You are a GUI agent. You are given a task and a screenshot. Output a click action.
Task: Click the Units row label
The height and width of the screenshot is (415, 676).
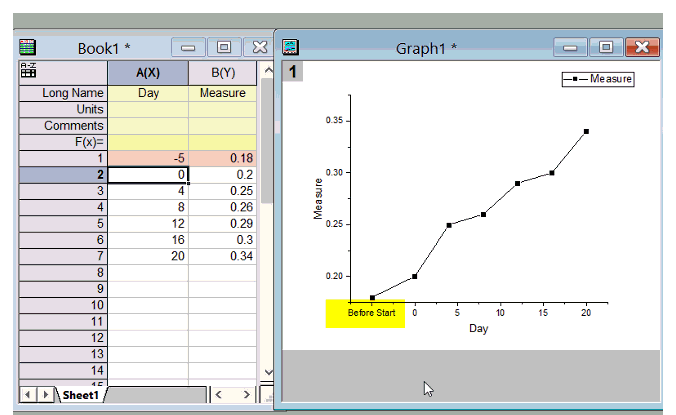tap(63, 109)
